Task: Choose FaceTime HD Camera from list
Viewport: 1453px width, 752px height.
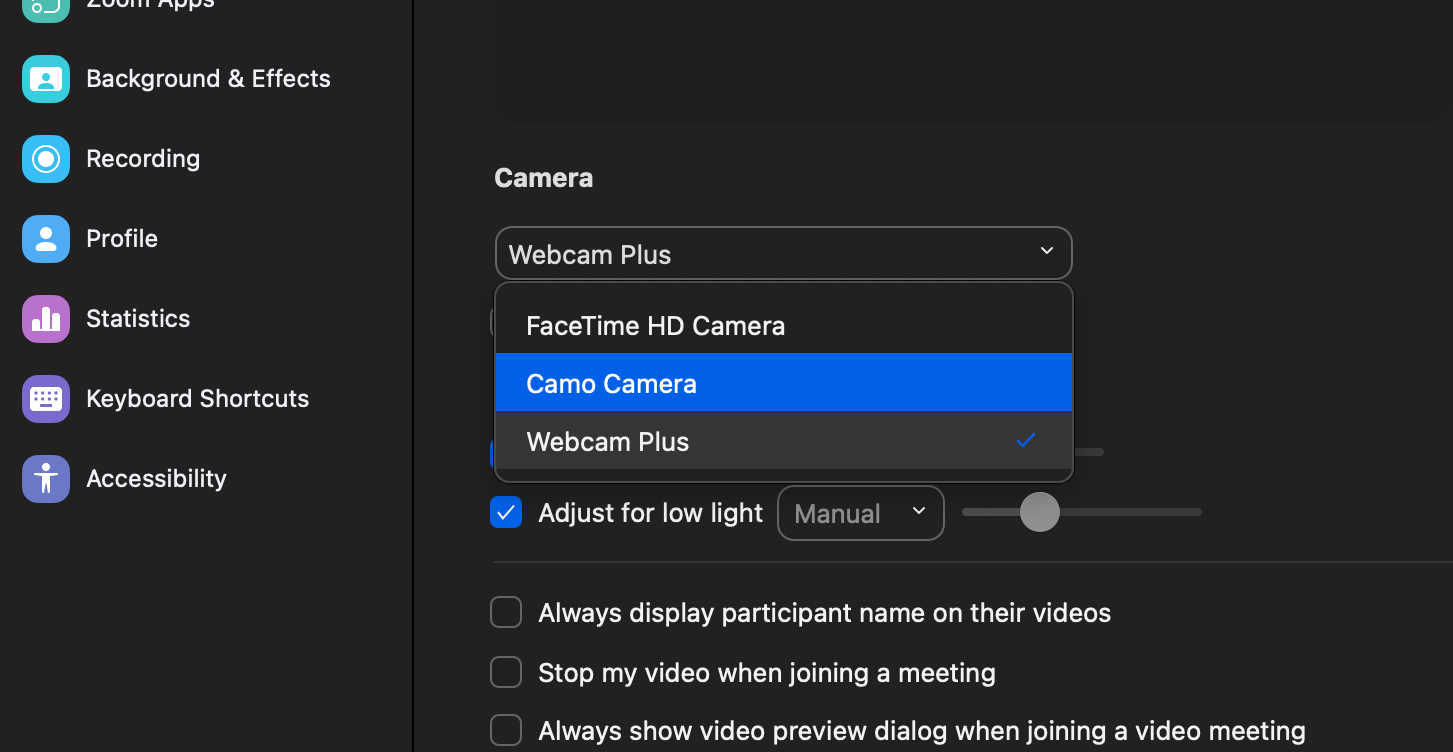Action: click(x=656, y=326)
